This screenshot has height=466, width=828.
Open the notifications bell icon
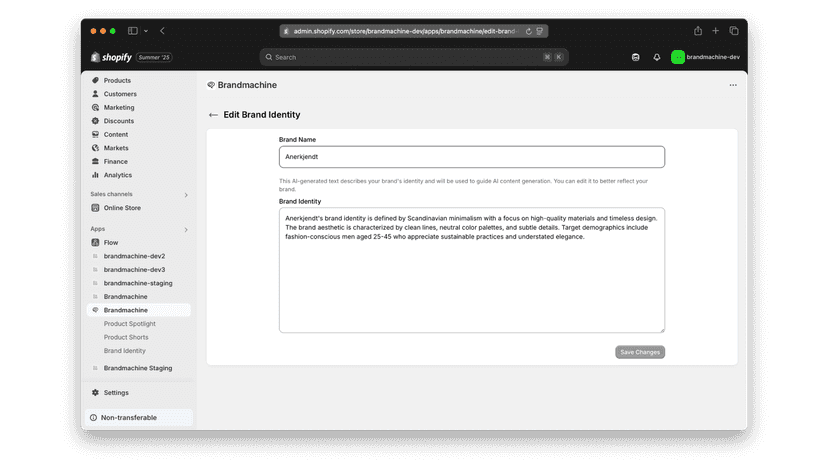[656, 57]
